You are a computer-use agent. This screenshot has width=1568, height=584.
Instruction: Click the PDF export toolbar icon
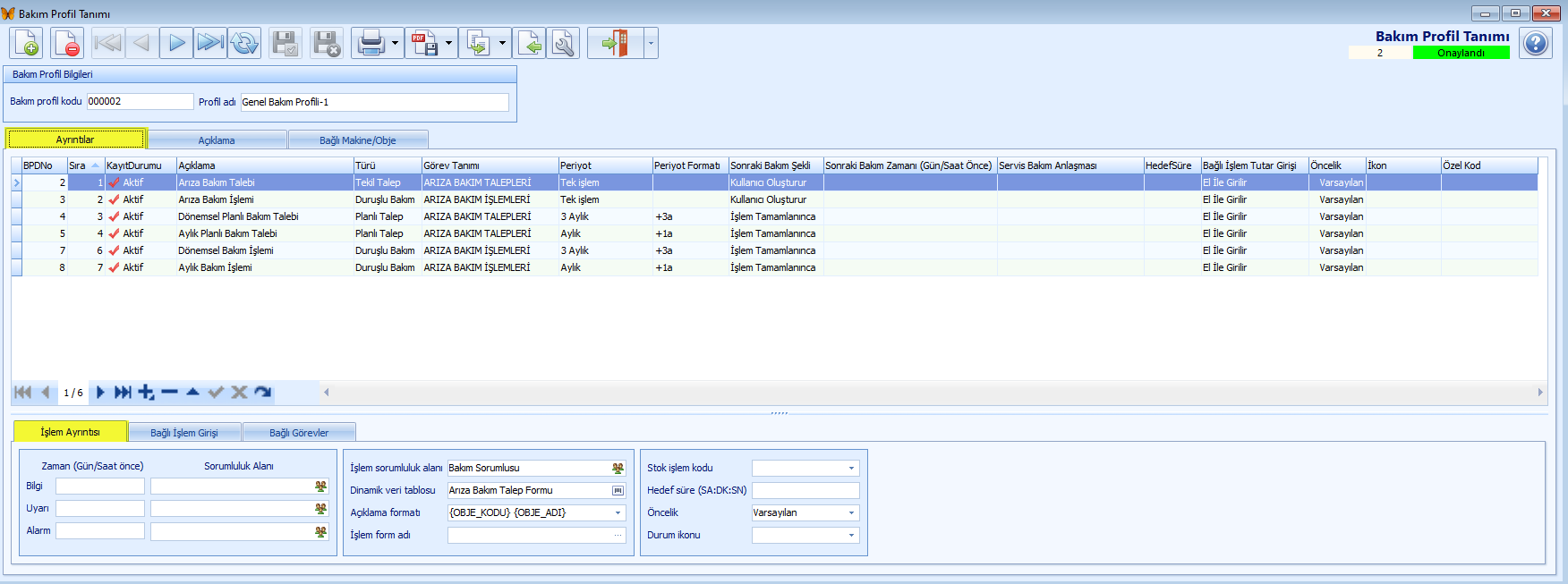(424, 43)
